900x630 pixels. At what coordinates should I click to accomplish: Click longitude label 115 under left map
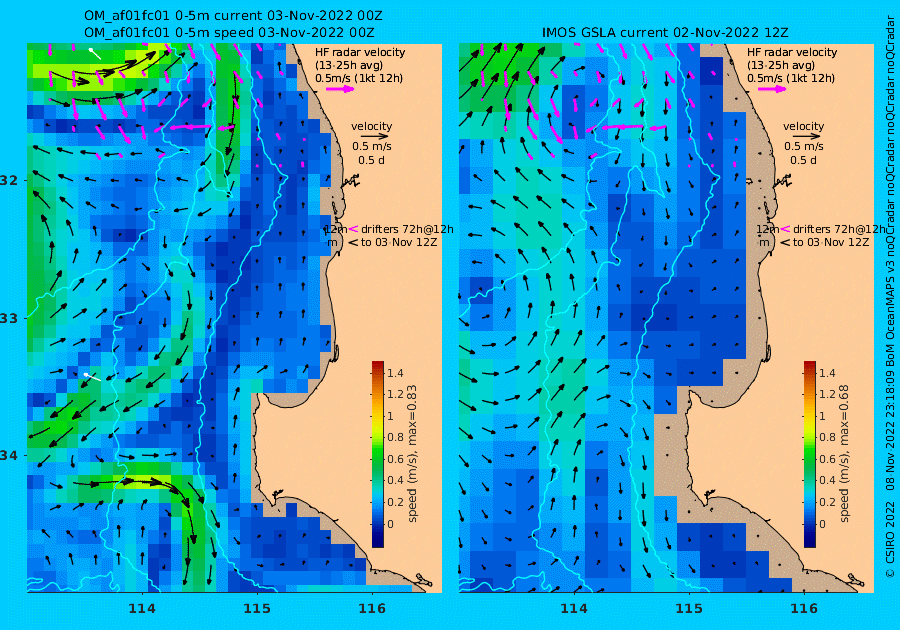coord(257,609)
